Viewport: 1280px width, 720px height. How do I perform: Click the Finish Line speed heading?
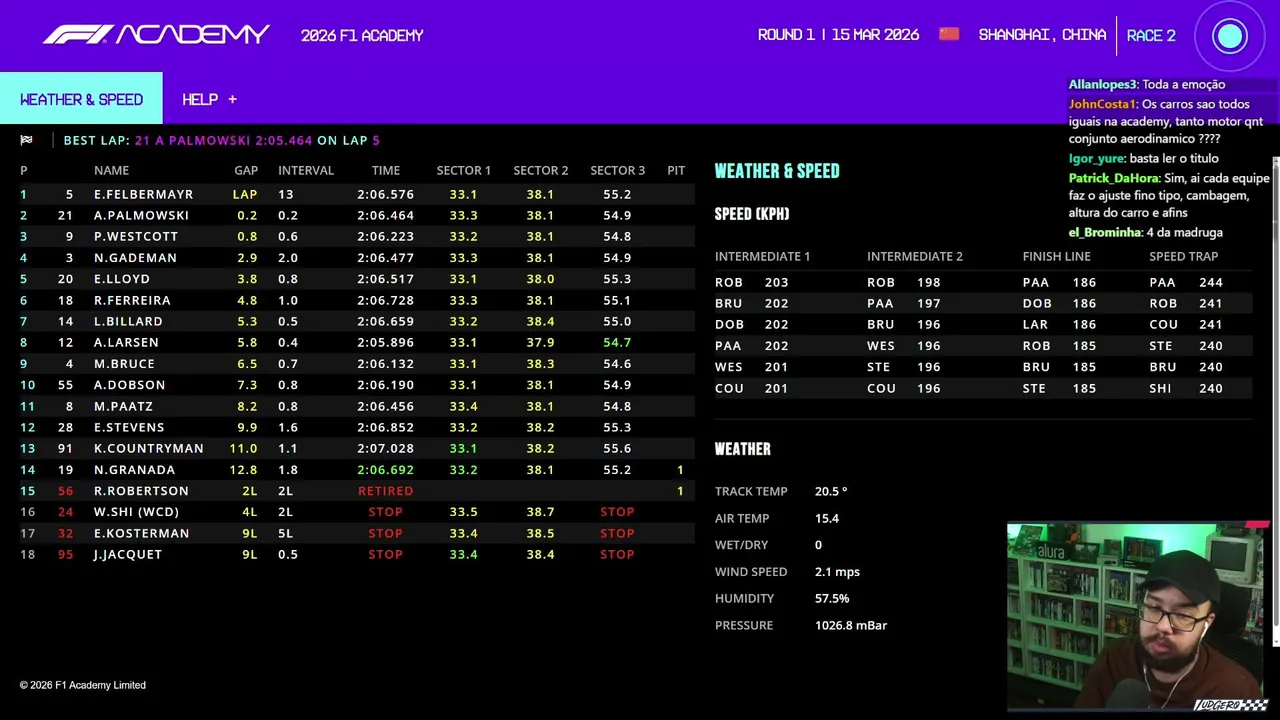[x=1056, y=256]
